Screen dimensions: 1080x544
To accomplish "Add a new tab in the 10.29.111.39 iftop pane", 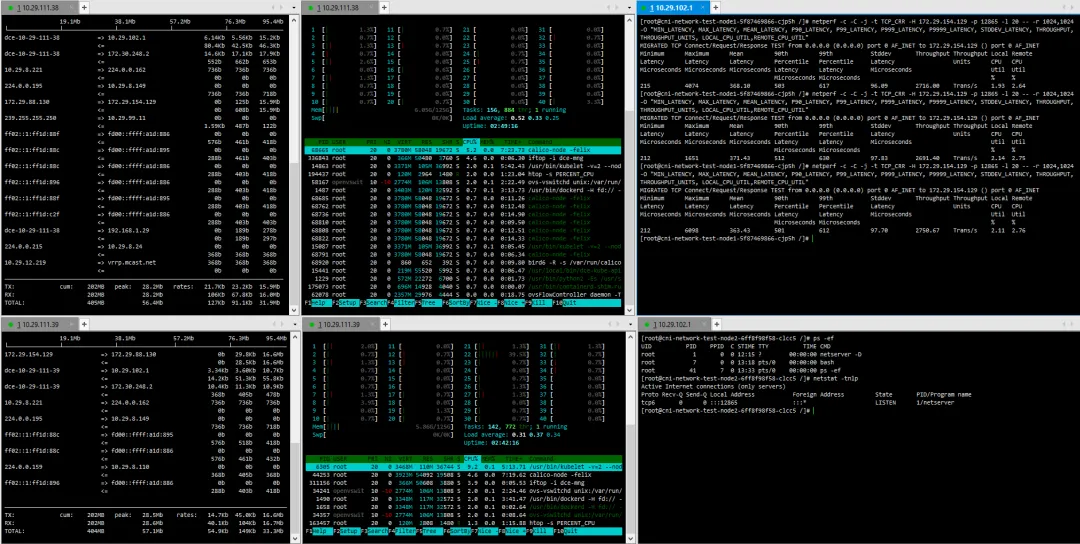I will coord(84,324).
